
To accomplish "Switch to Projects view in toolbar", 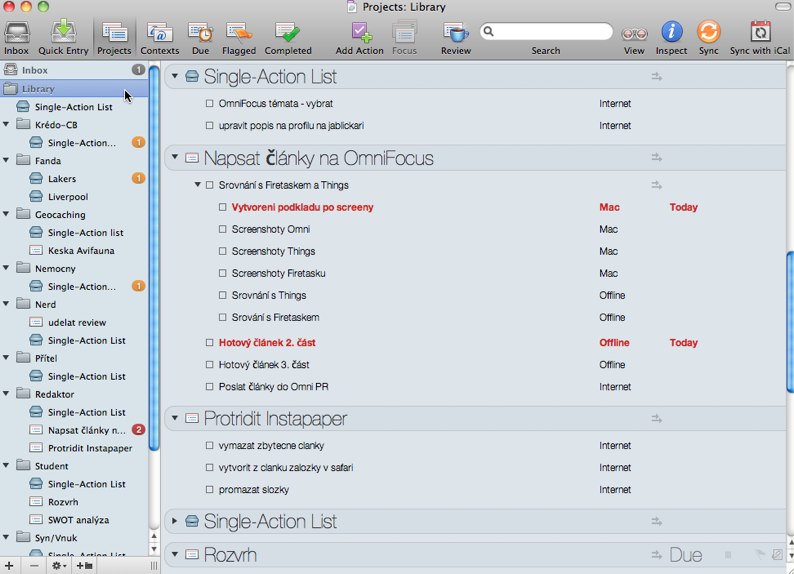I will (114, 38).
